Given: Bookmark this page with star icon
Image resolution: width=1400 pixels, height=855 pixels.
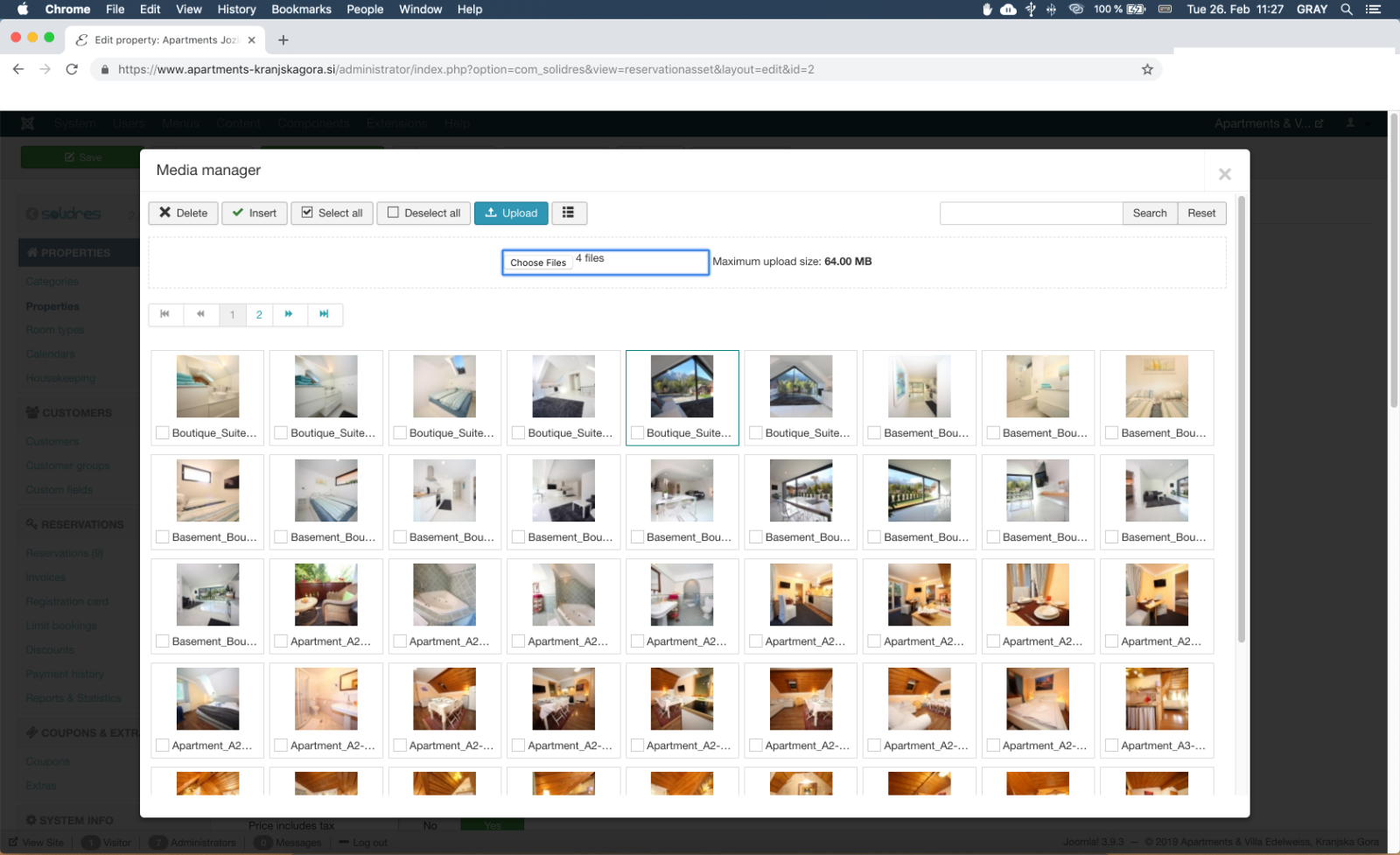Looking at the screenshot, I should click(1147, 69).
